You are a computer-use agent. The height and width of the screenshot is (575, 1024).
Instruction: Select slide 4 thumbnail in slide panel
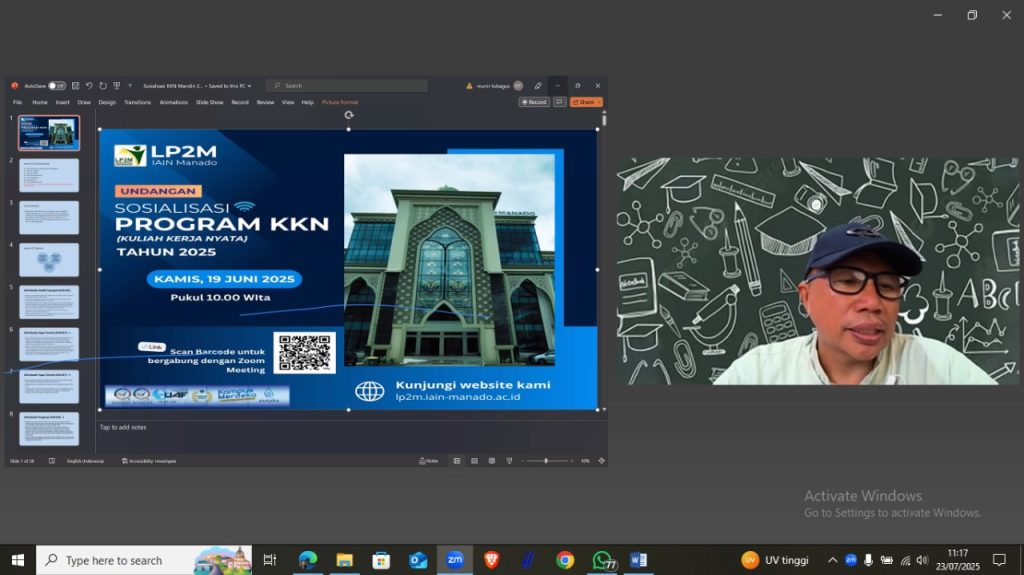(x=49, y=260)
